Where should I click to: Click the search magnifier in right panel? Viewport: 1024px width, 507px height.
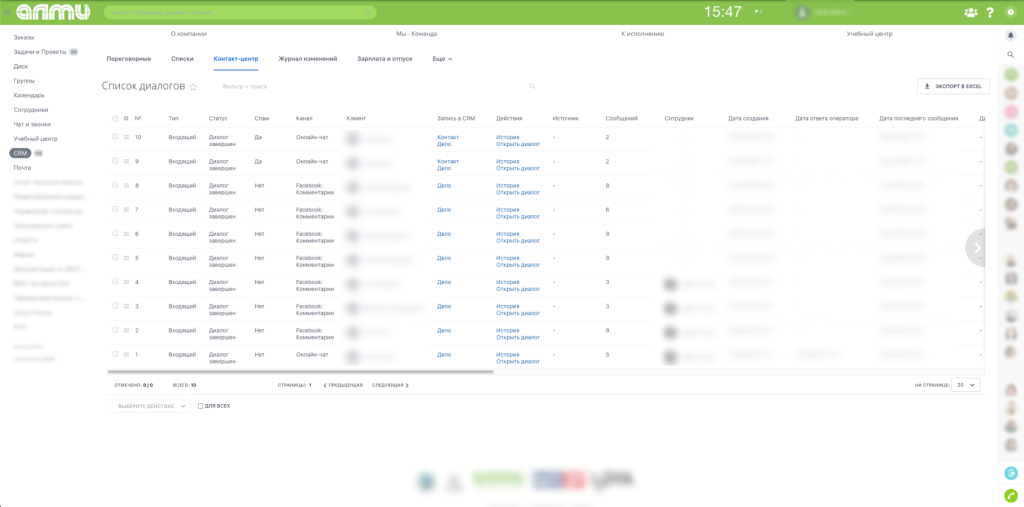click(1010, 55)
